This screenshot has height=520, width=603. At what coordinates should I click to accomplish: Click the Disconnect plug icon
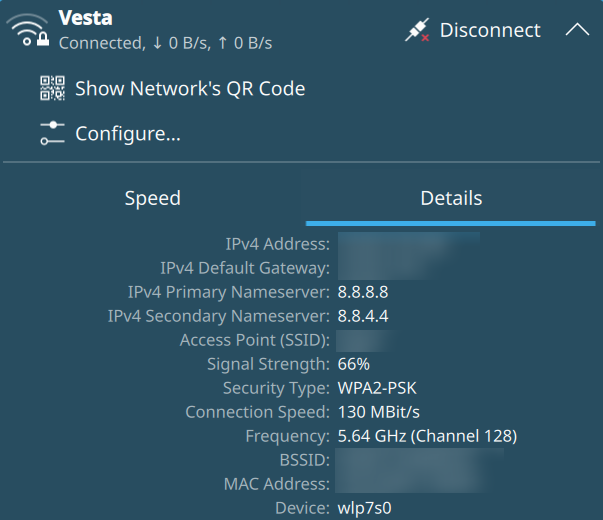pos(418,30)
